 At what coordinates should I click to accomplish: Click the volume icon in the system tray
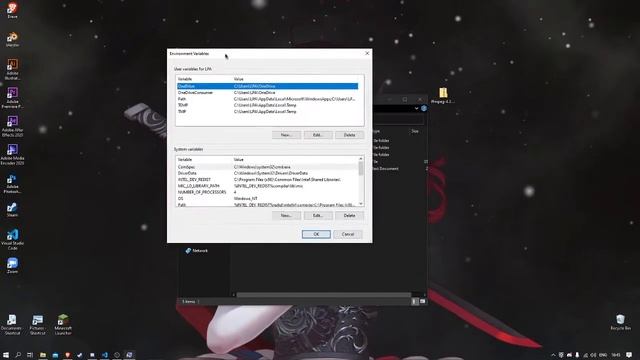pos(593,355)
